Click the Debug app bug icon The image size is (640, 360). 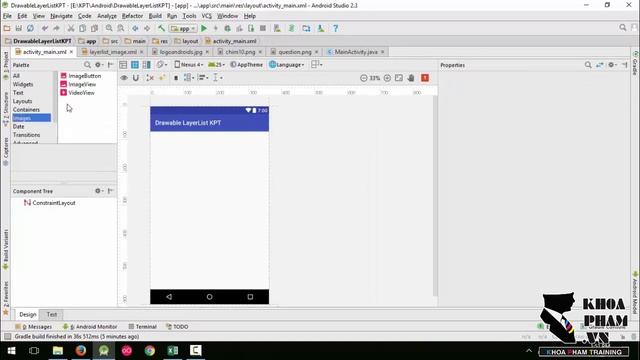tap(227, 28)
